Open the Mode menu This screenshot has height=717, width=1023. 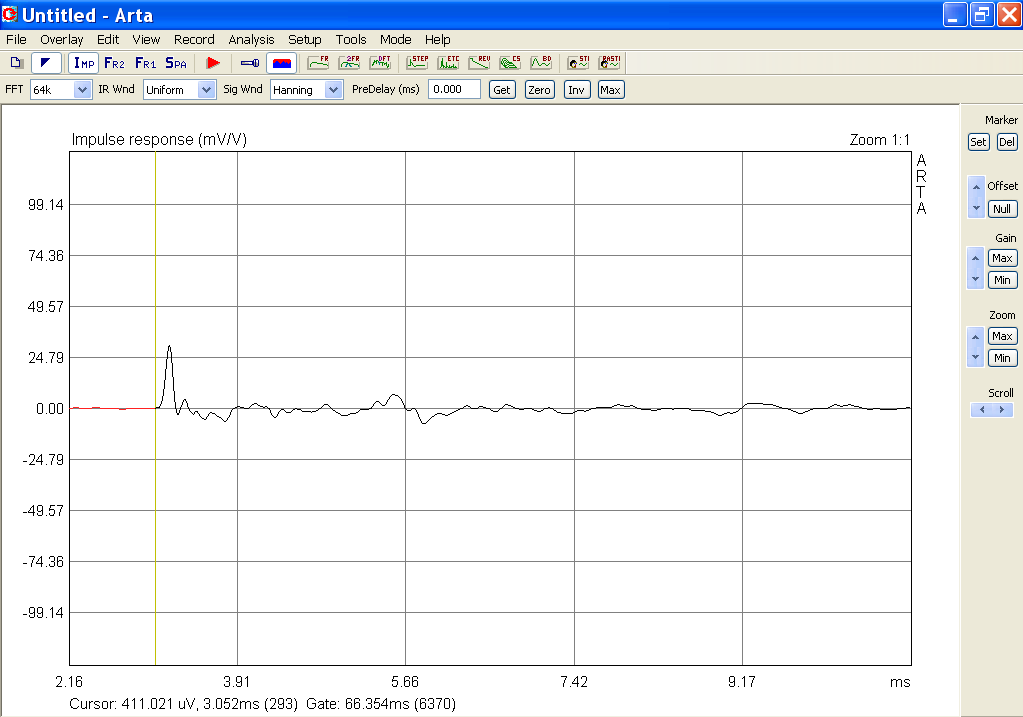click(395, 40)
